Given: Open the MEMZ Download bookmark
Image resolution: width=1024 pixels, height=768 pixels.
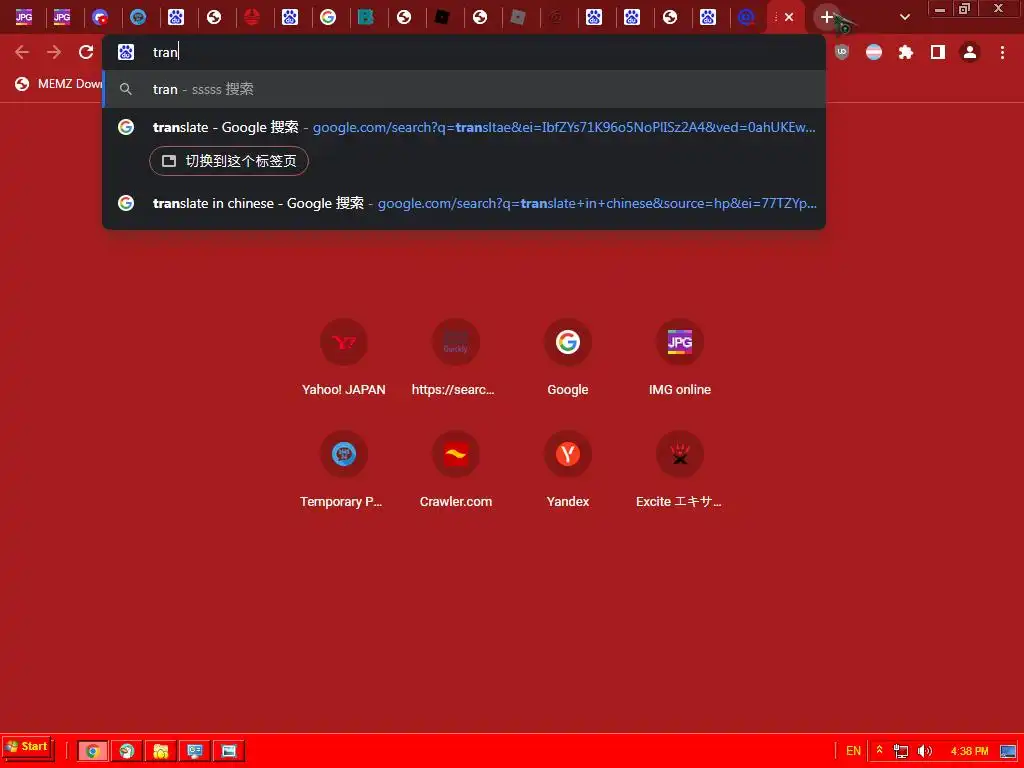Looking at the screenshot, I should pyautogui.click(x=59, y=84).
